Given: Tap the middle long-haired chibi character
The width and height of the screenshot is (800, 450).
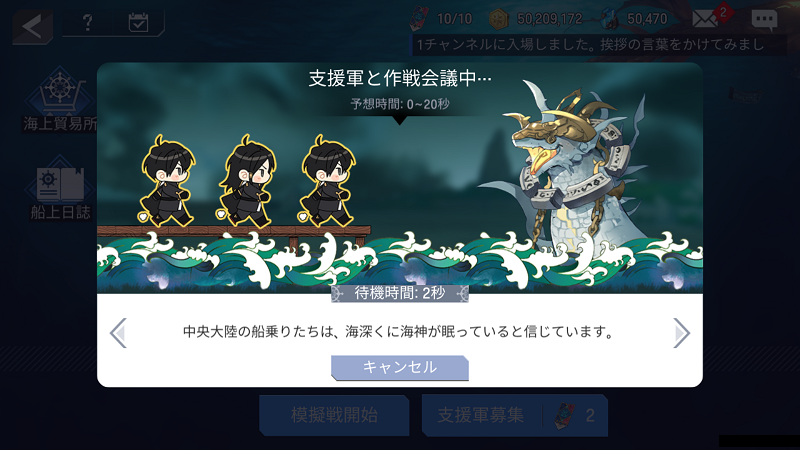Looking at the screenshot, I should 247,181.
